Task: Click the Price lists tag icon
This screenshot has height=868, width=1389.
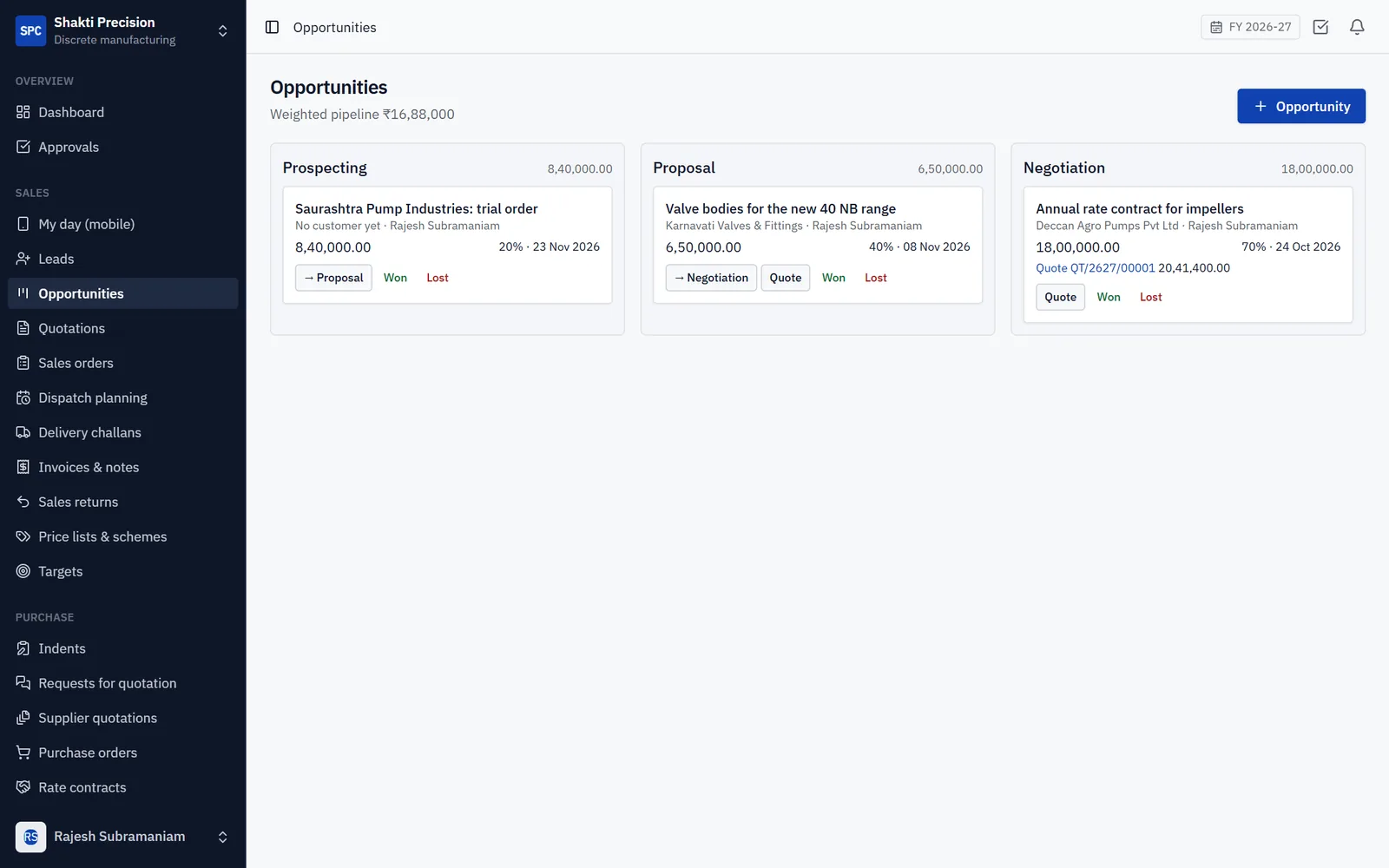Action: coord(23,536)
